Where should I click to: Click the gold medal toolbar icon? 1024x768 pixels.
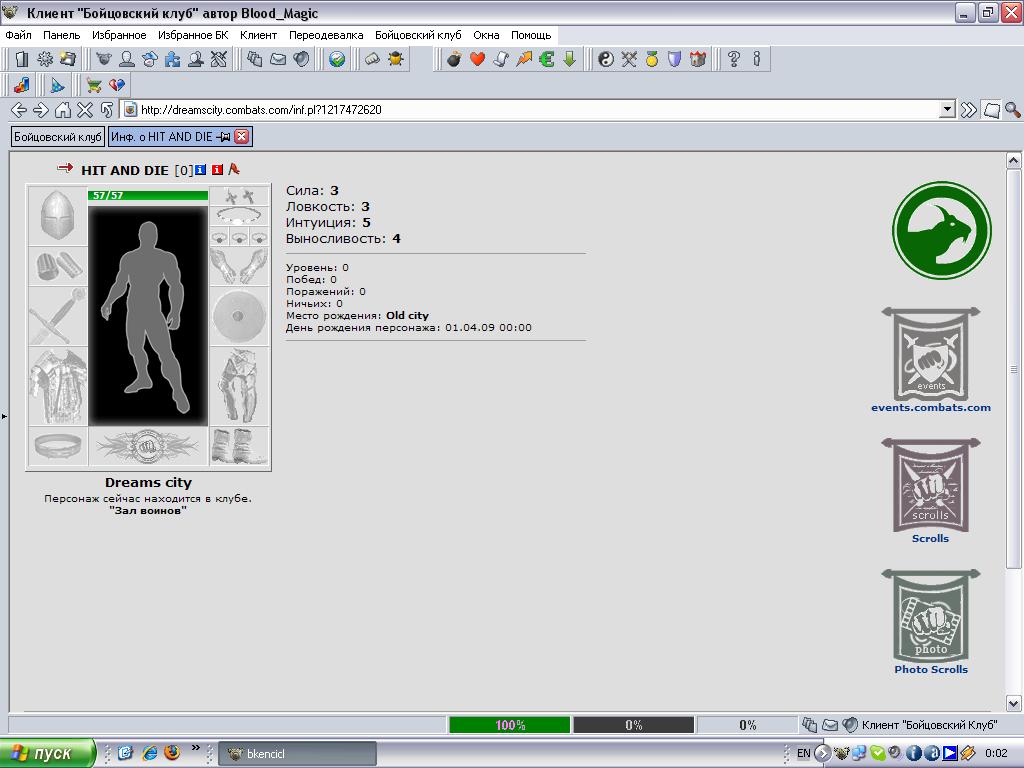pos(652,59)
